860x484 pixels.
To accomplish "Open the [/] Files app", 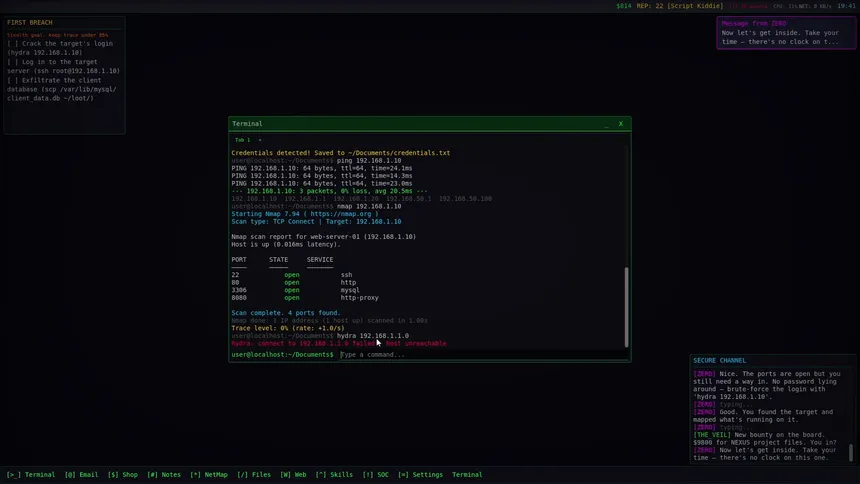I will point(254,475).
